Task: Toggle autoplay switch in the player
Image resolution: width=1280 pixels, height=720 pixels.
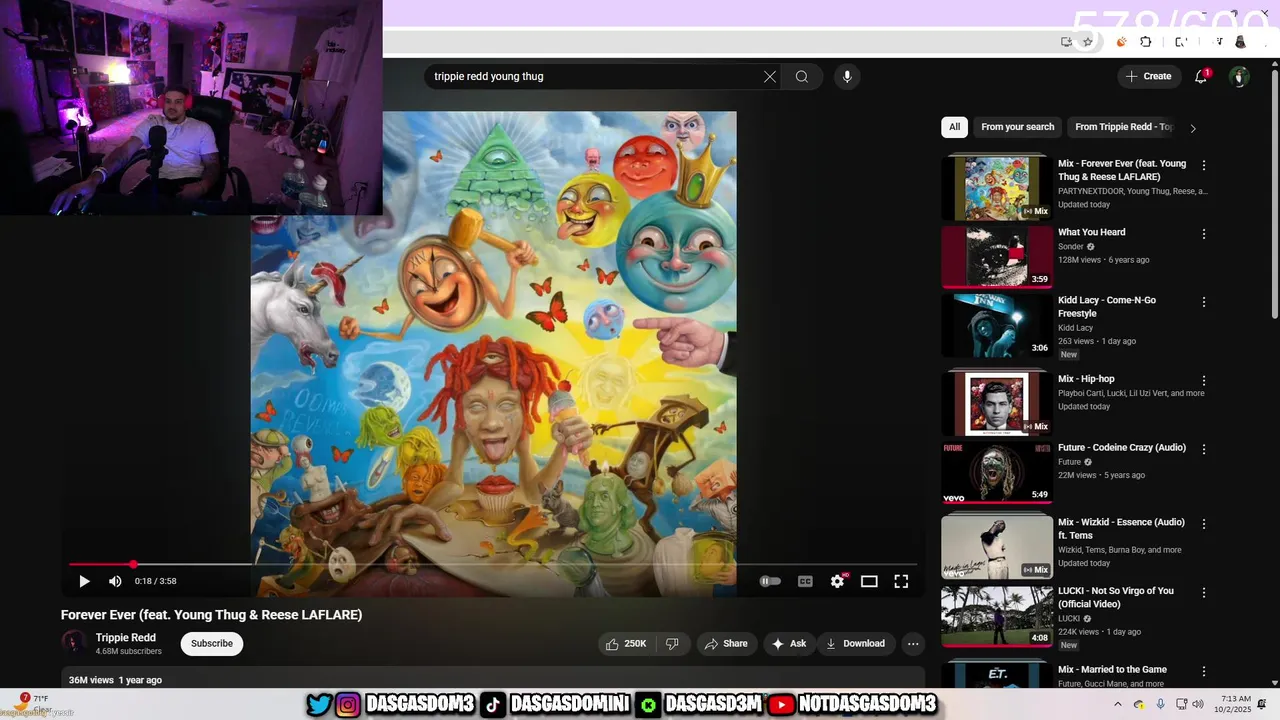Action: (x=770, y=581)
